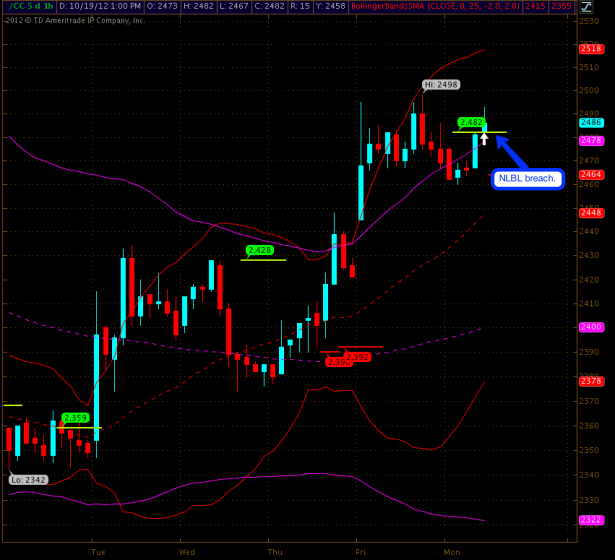615x560 pixels.
Task: Click the magenta 2322 price axis tag
Action: click(x=590, y=520)
